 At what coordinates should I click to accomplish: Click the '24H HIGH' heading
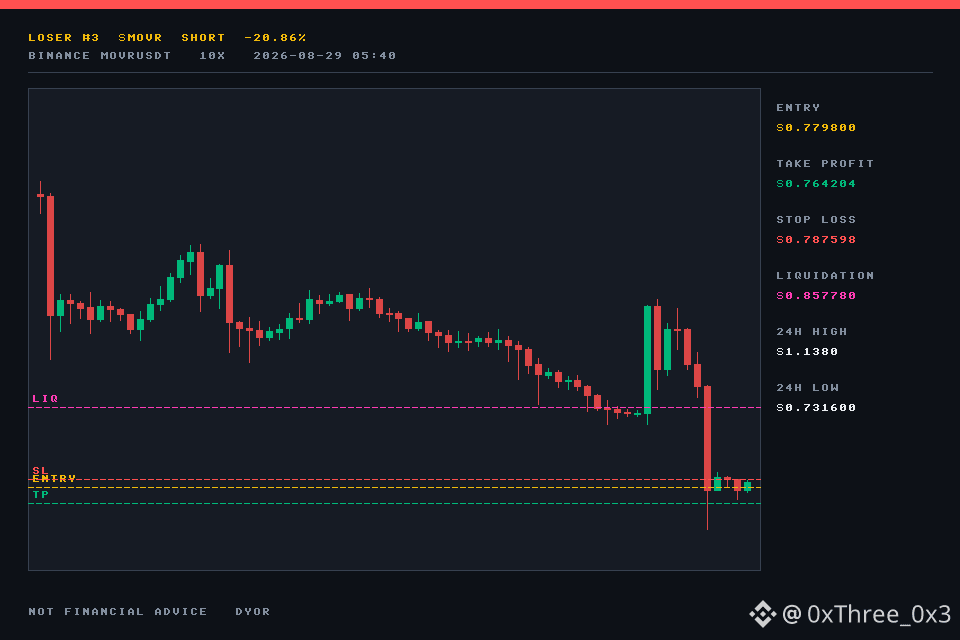812,331
